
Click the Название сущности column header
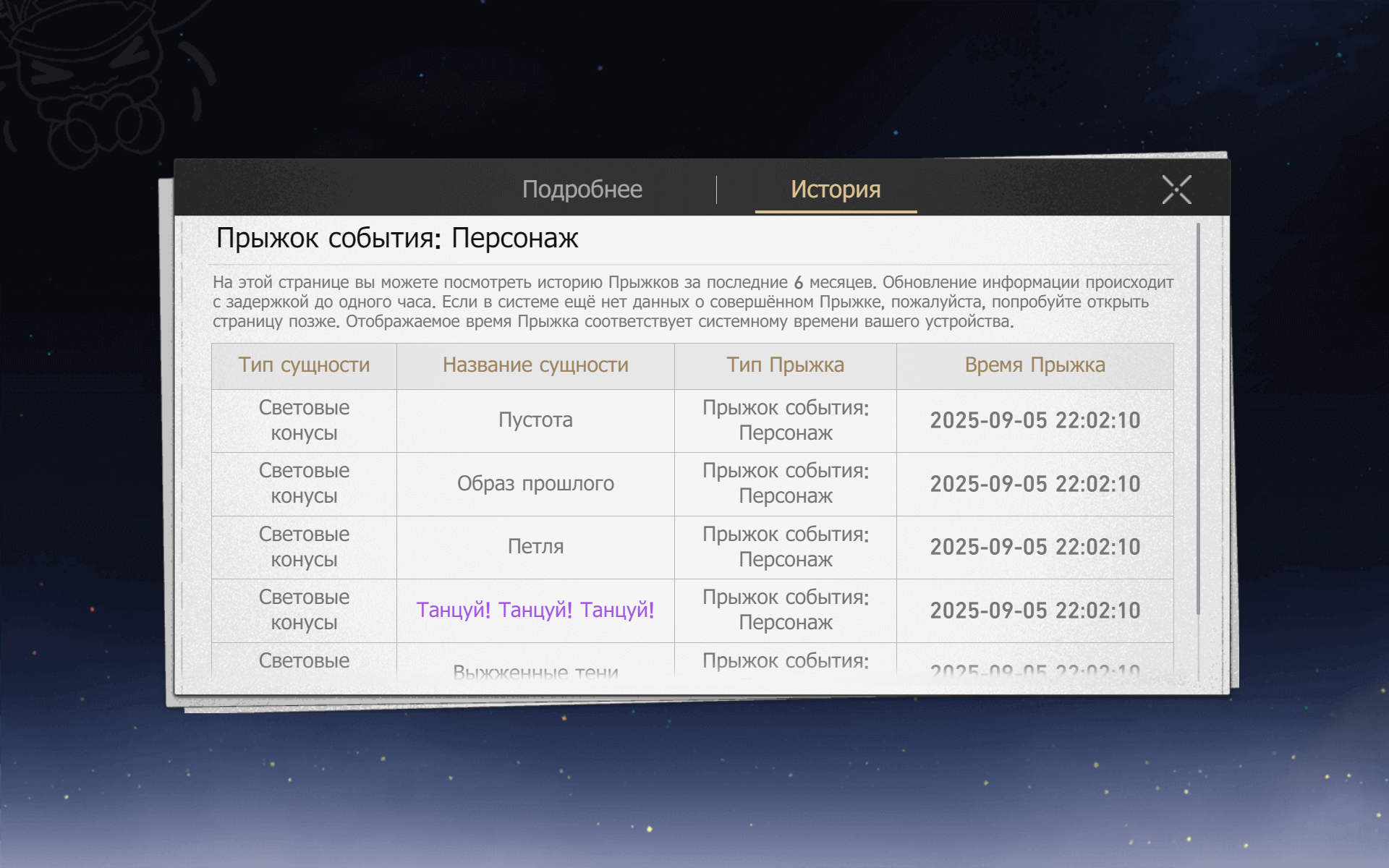(x=535, y=365)
